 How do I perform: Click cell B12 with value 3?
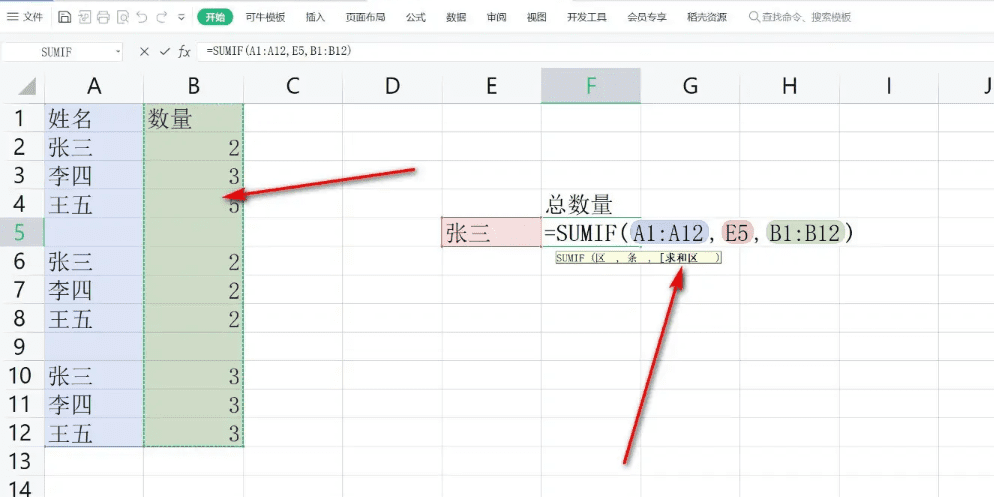[193, 433]
